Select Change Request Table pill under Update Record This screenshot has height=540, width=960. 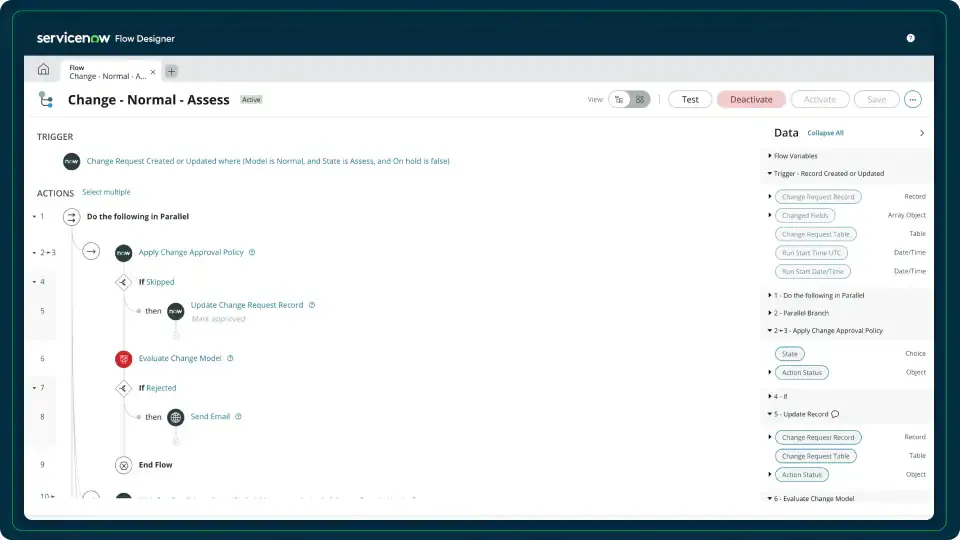816,456
